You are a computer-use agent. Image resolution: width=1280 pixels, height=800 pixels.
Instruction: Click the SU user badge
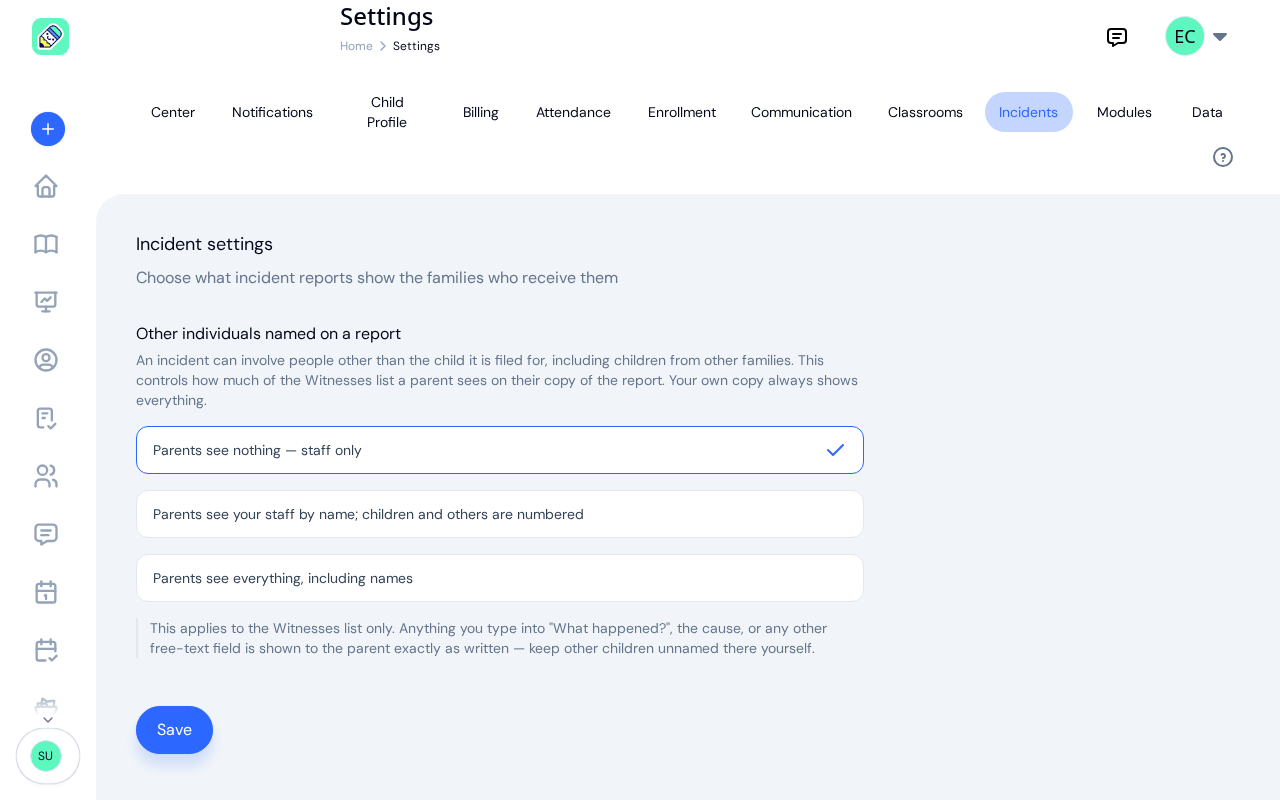(x=46, y=756)
